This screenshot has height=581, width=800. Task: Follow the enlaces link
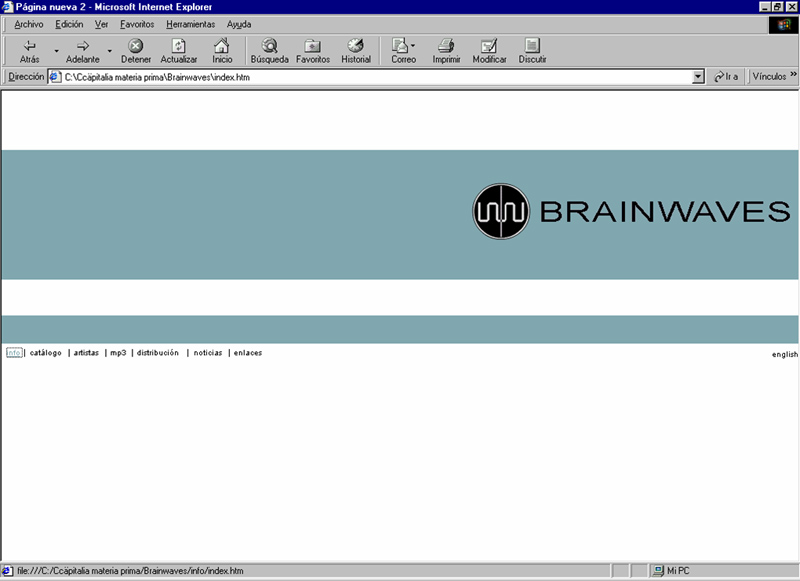pyautogui.click(x=248, y=352)
